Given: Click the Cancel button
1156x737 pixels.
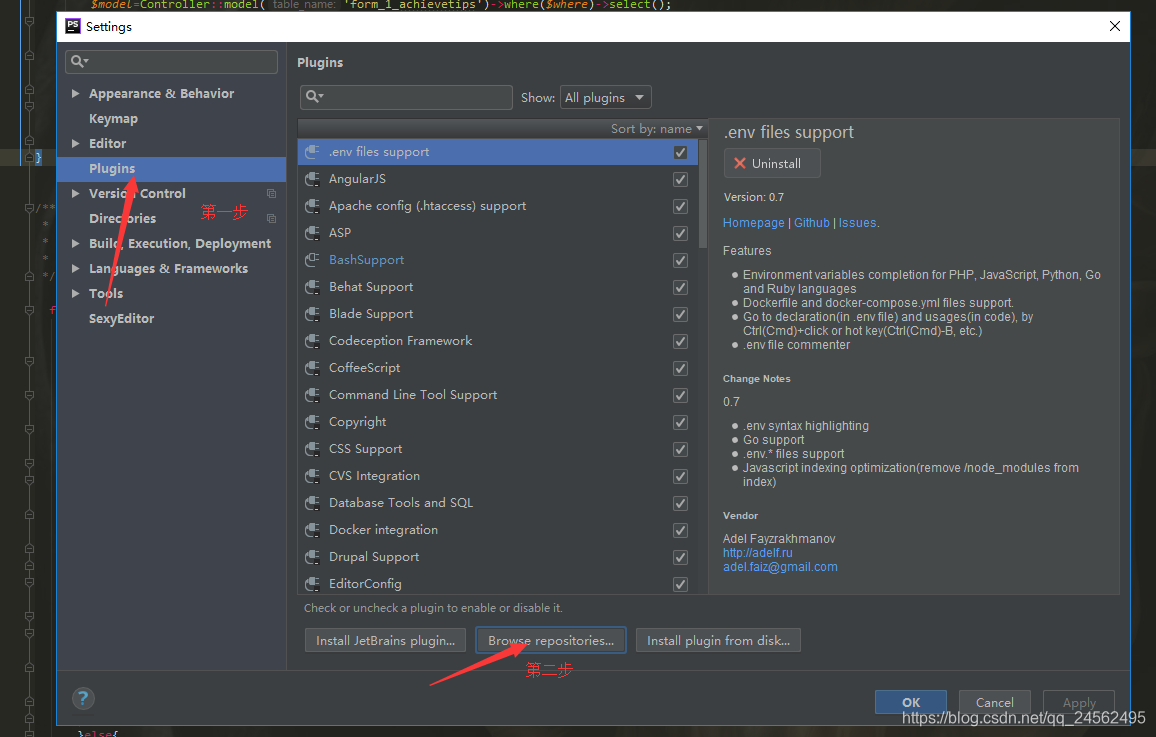Looking at the screenshot, I should coord(995,702).
